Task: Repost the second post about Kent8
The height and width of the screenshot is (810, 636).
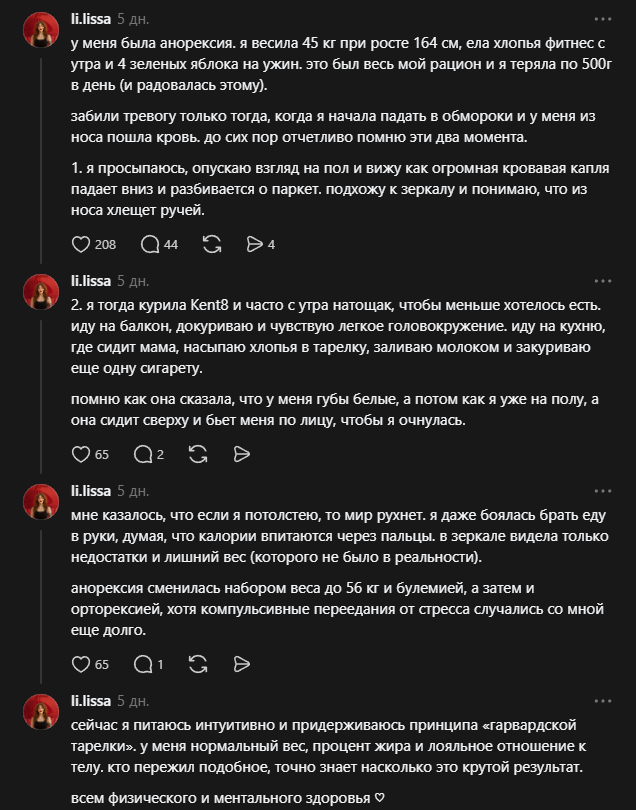Action: pos(198,455)
